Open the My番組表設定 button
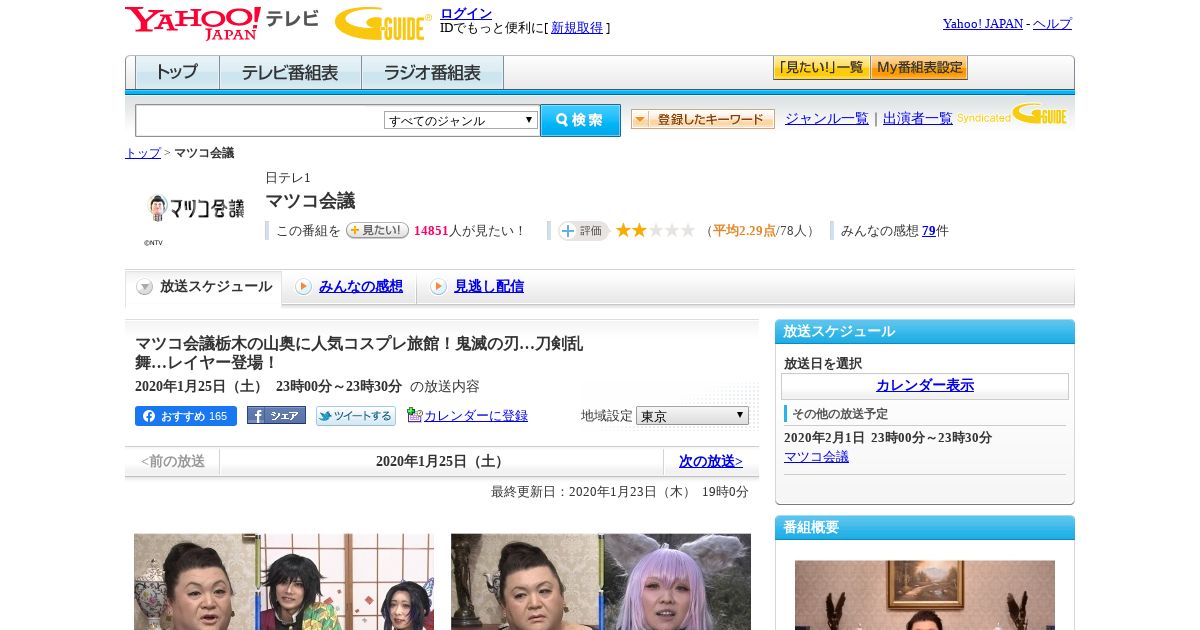The height and width of the screenshot is (630, 1200). pos(920,67)
